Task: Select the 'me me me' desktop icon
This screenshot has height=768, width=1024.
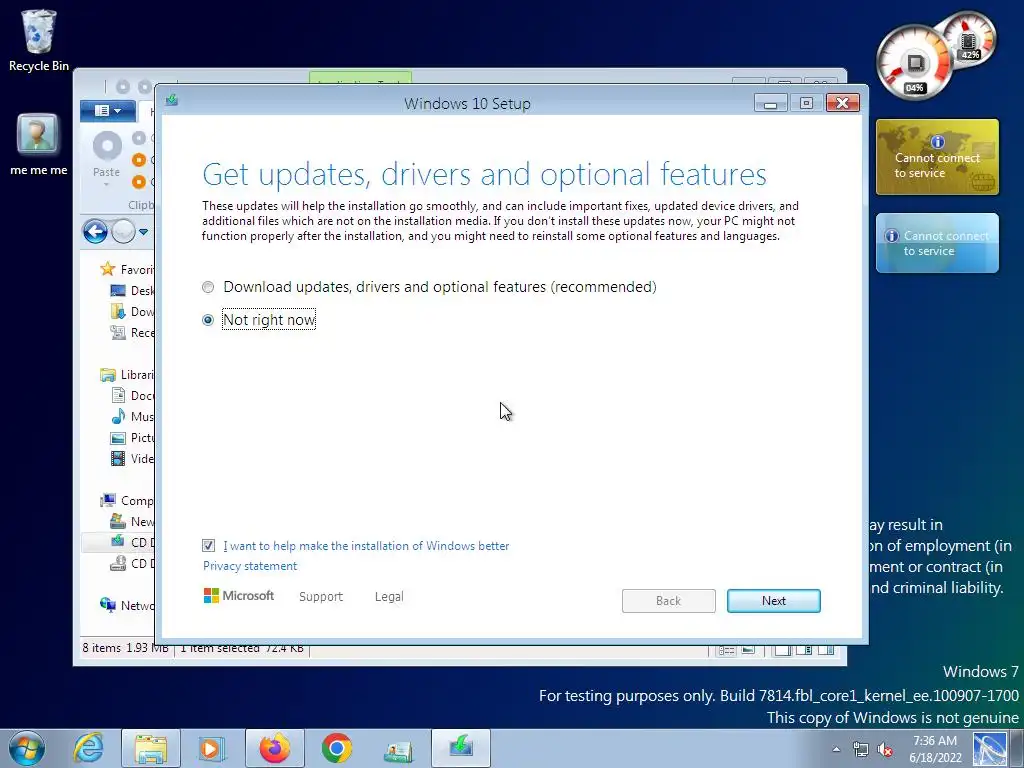Action: point(39,144)
